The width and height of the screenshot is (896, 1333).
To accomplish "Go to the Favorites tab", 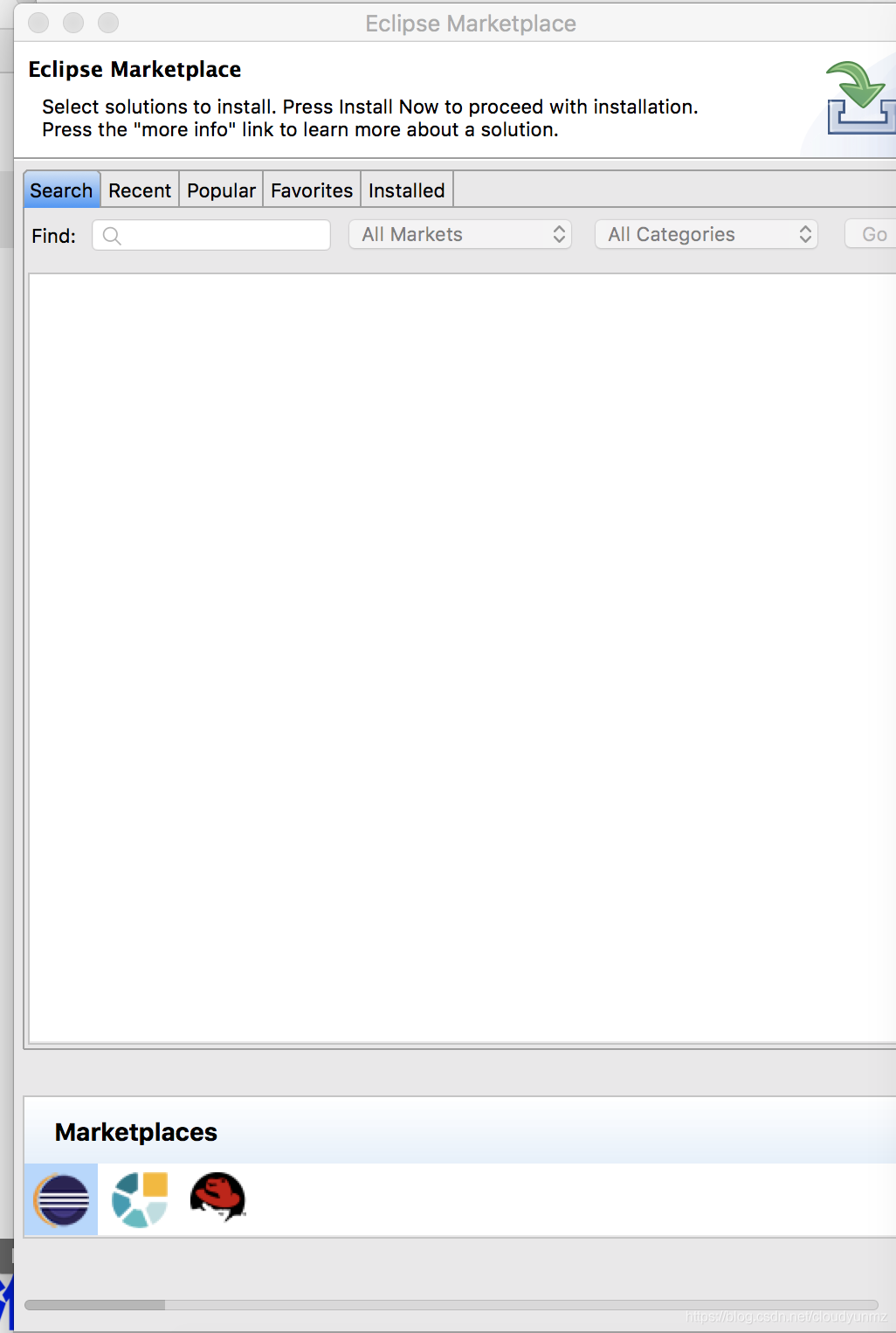I will (x=312, y=190).
